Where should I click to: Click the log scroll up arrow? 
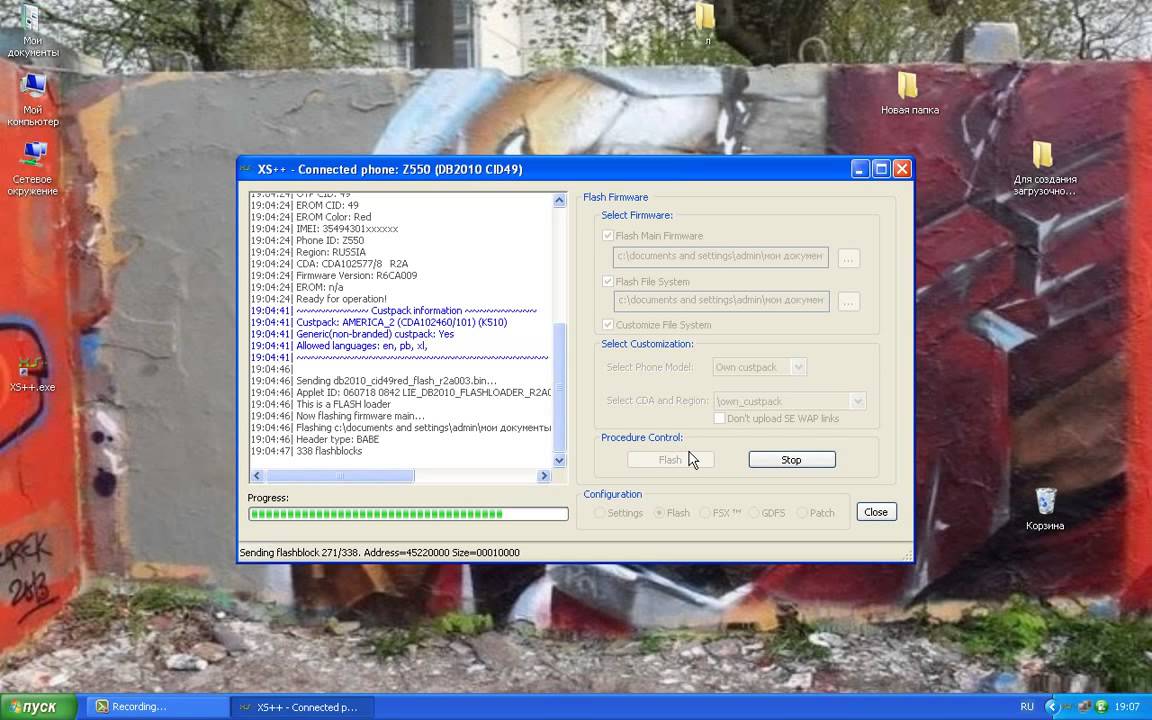[559, 201]
